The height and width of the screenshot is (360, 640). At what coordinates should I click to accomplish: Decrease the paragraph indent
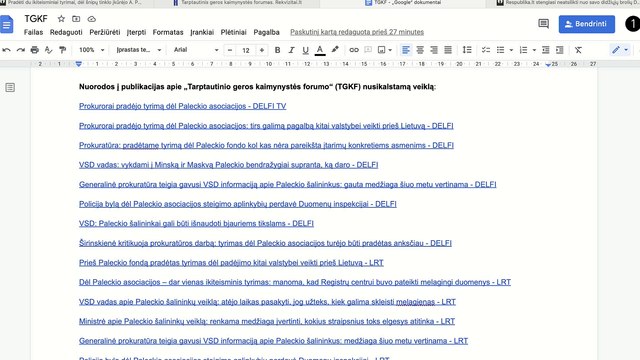(546, 50)
